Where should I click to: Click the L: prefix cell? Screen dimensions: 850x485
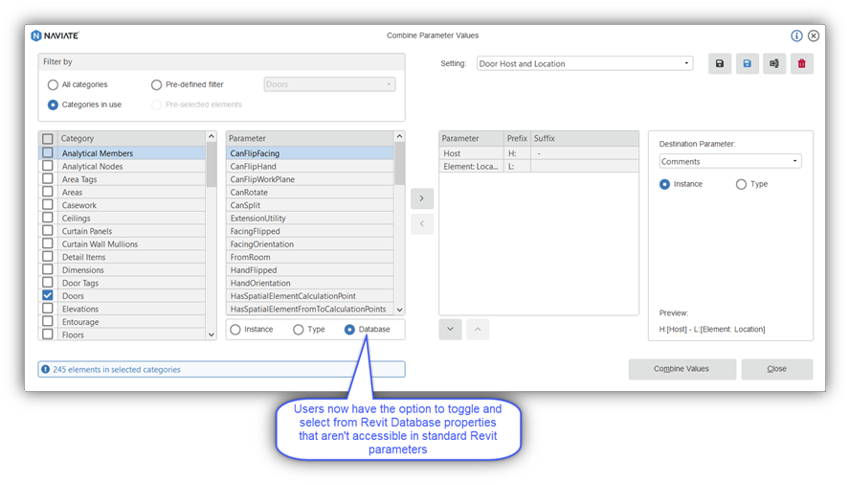(x=517, y=166)
